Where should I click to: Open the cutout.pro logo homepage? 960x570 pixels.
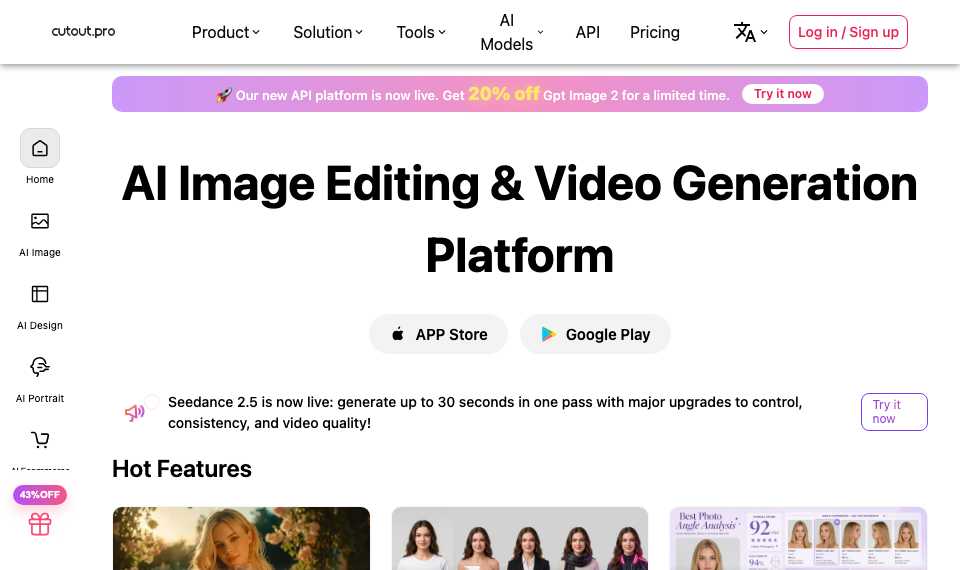pos(83,31)
